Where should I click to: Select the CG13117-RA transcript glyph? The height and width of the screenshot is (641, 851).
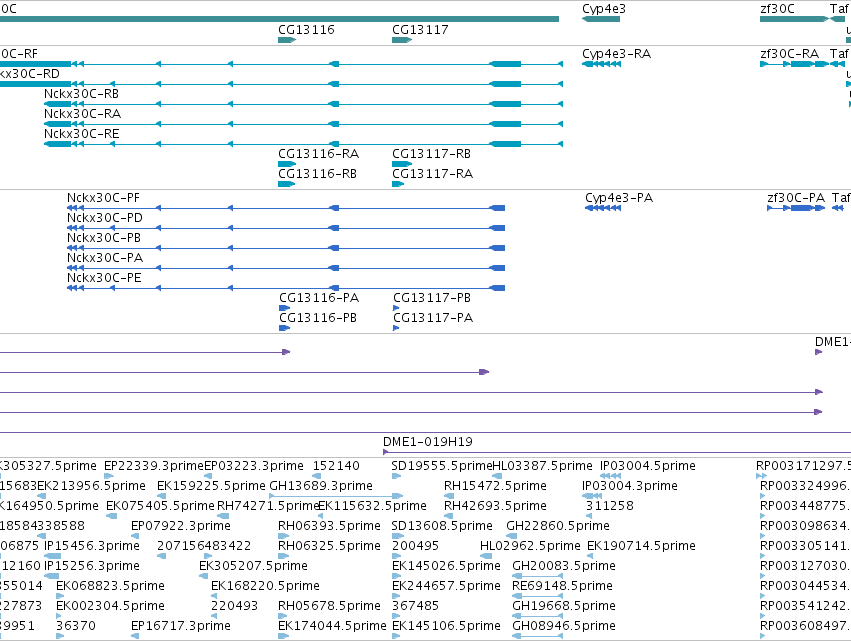[398, 184]
